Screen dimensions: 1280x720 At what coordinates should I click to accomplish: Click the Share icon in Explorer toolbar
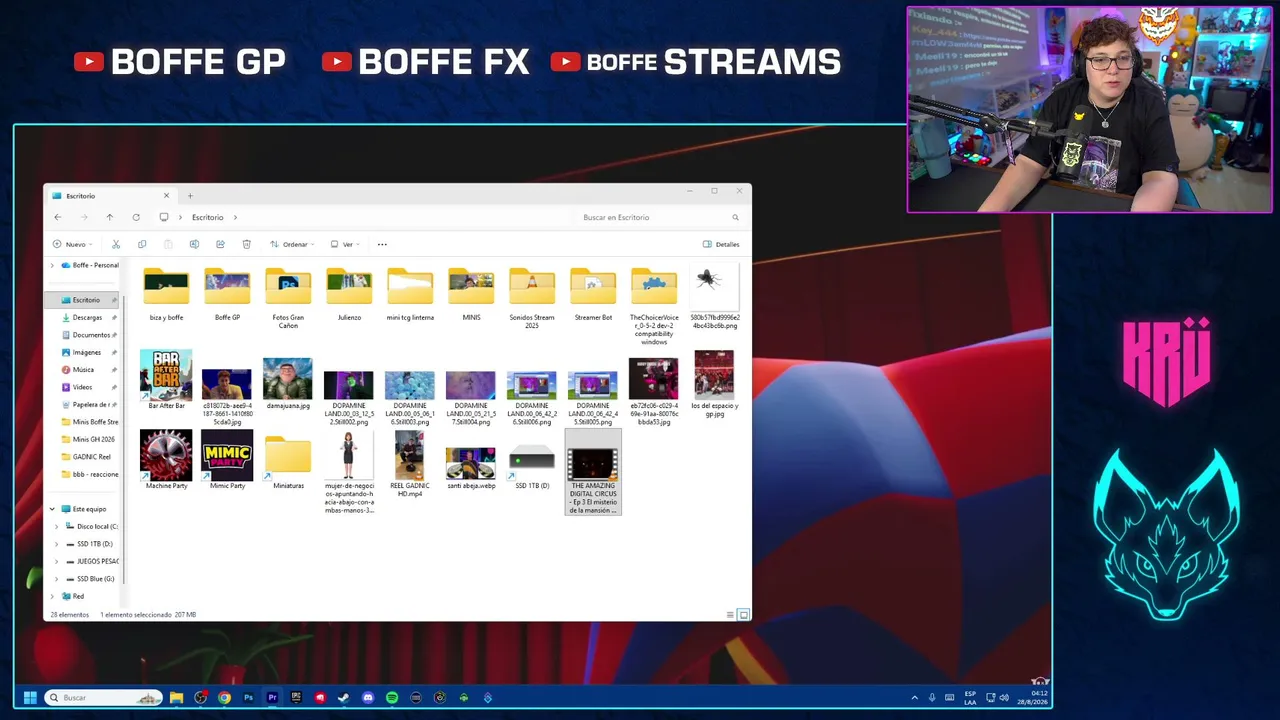pos(220,244)
